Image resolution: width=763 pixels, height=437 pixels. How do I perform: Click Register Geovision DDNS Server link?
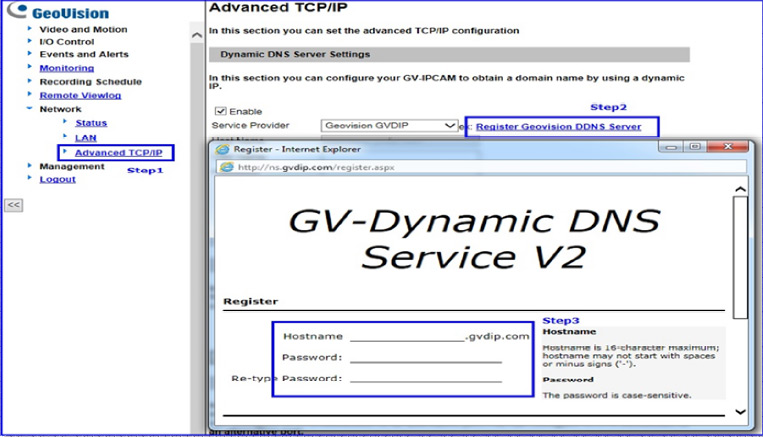(559, 127)
